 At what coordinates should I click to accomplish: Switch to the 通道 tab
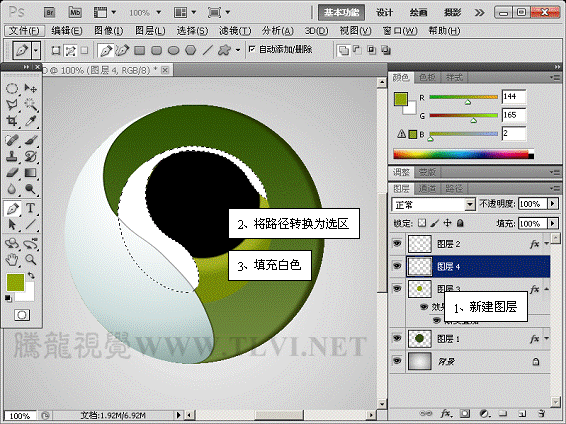(x=427, y=188)
